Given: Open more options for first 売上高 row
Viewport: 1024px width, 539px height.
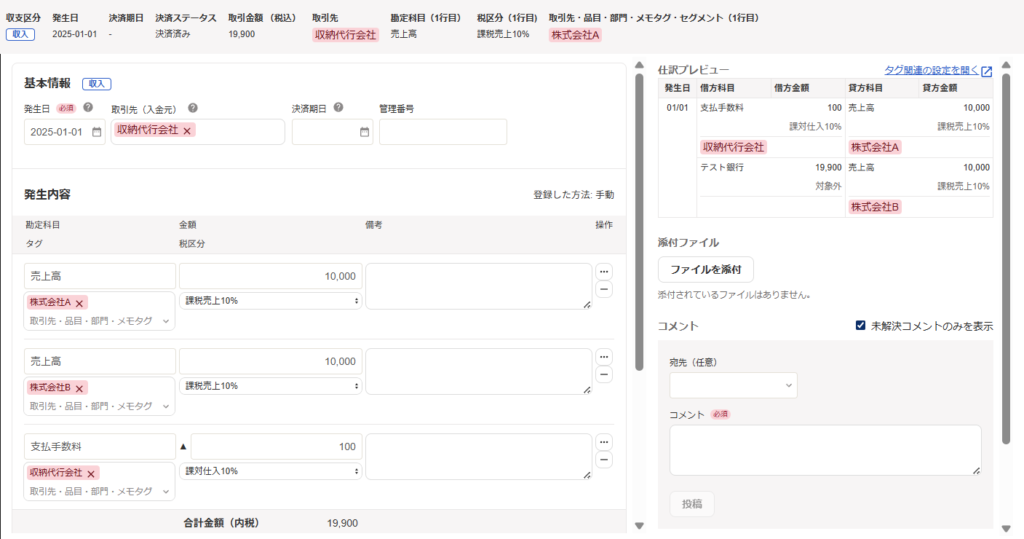Looking at the screenshot, I should (604, 272).
